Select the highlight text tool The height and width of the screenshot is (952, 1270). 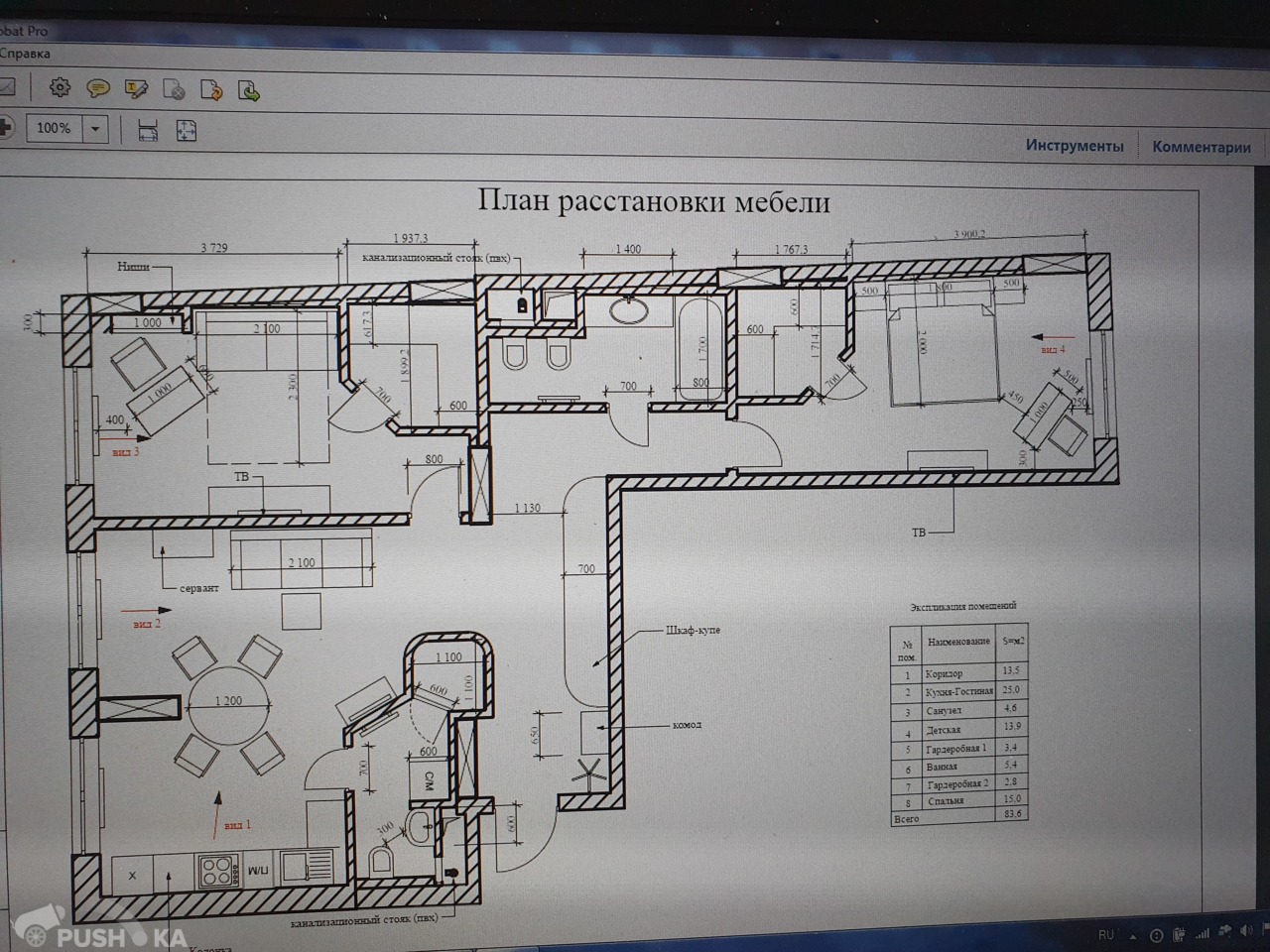click(136, 90)
